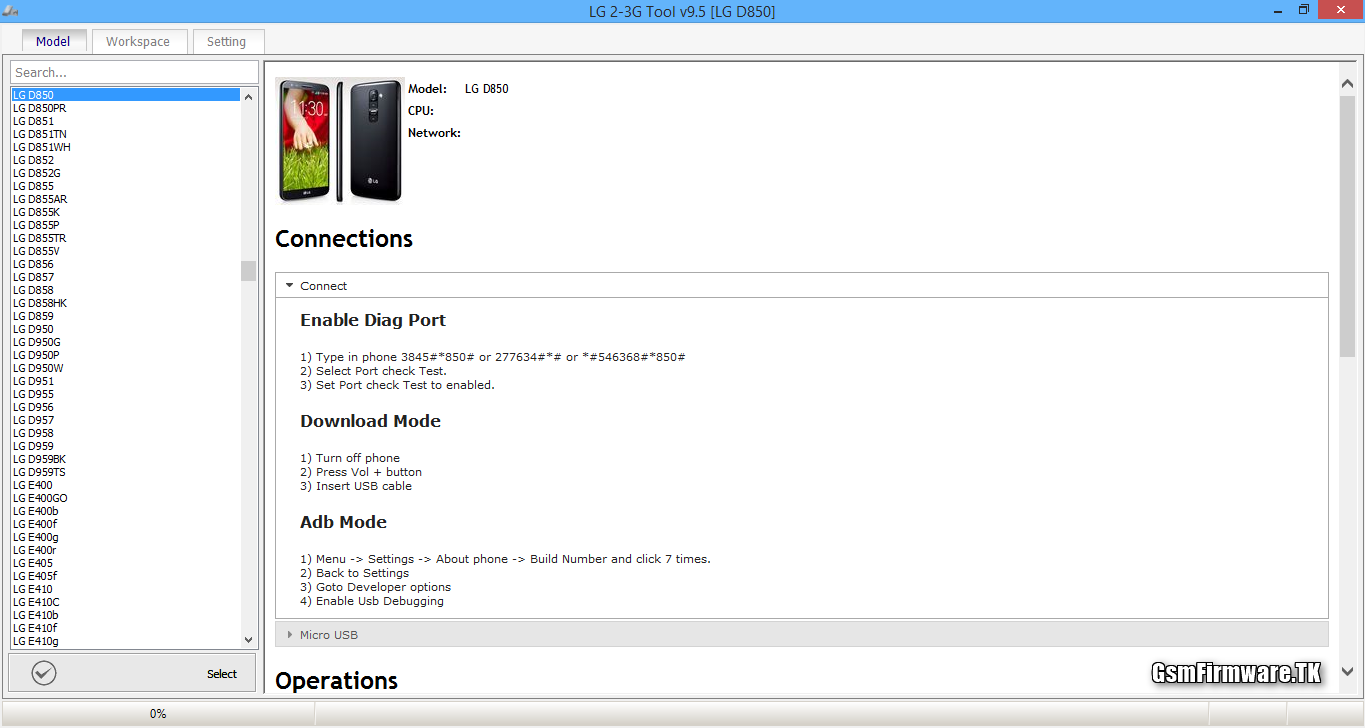This screenshot has width=1365, height=728.
Task: Select LG D958 in model list
Action: pos(125,433)
